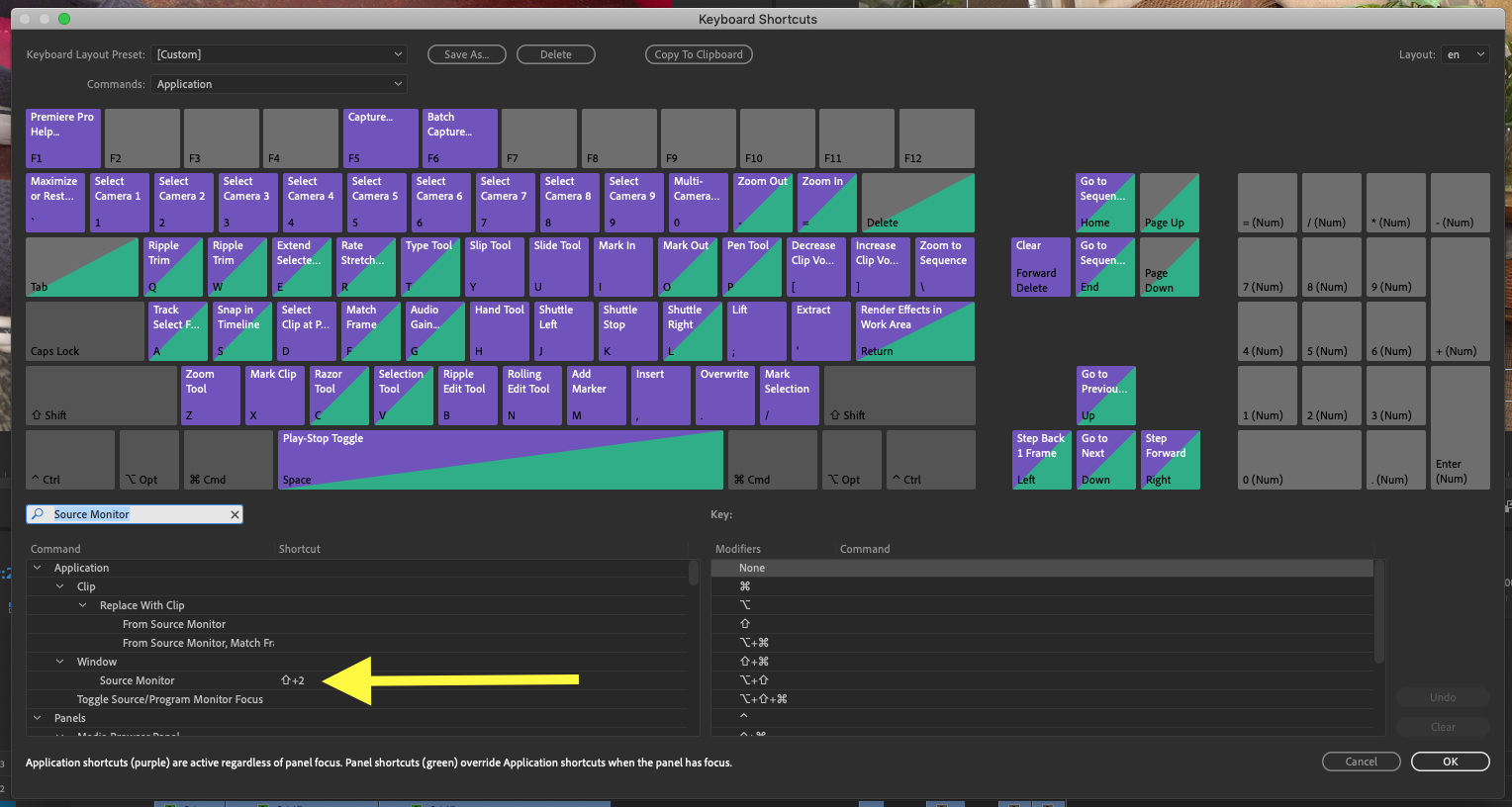Screen dimensions: 1512x807
Task: Click the ⇧+2 shortcut for Source Monitor
Action: [293, 680]
